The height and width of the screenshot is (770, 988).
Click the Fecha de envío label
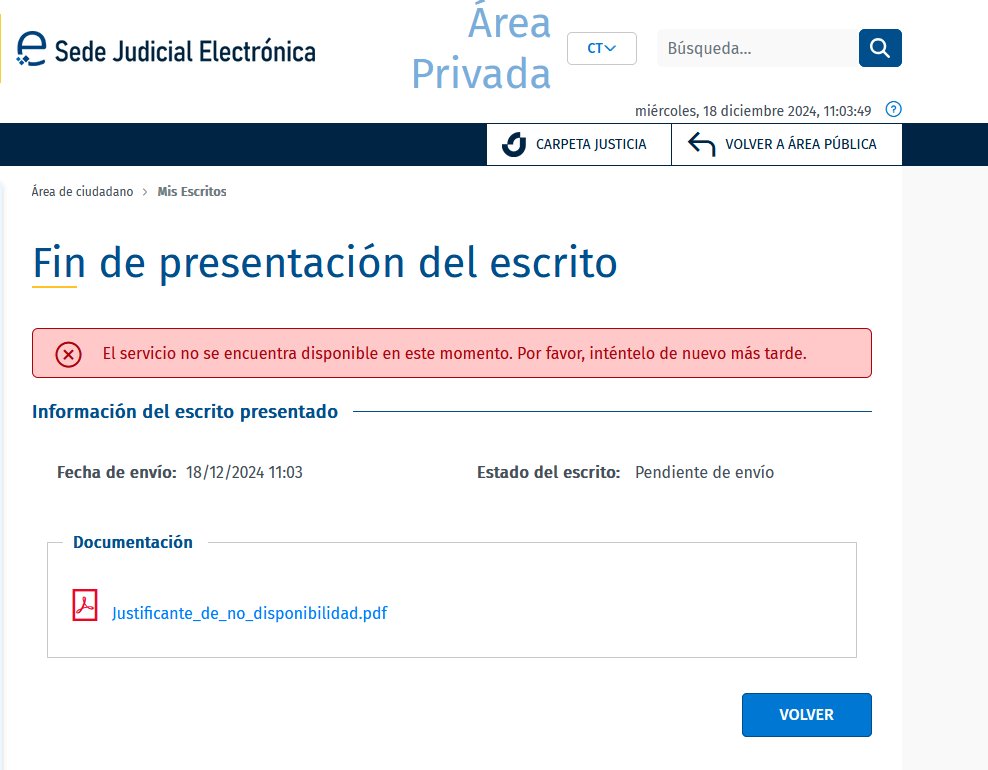click(117, 473)
